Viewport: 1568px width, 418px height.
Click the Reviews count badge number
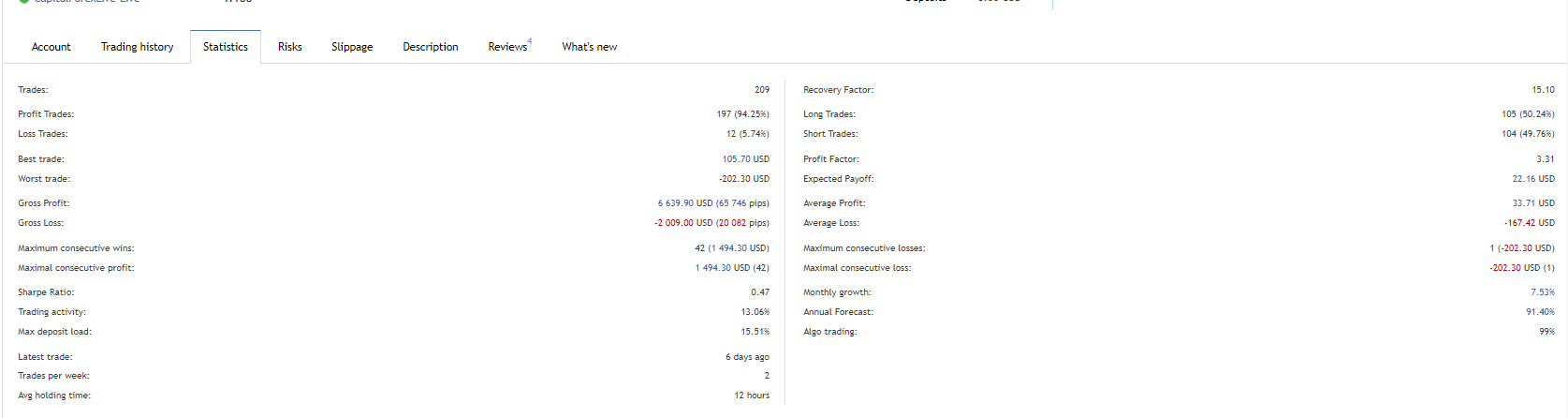click(x=530, y=41)
